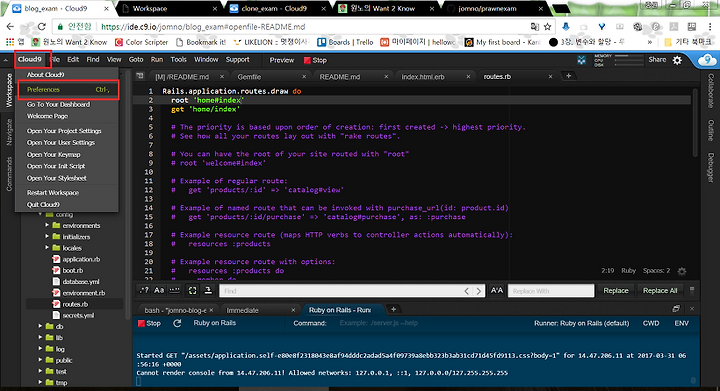This screenshot has height=391, width=720.
Task: Open editor status bar gear settings
Action: tap(682, 271)
